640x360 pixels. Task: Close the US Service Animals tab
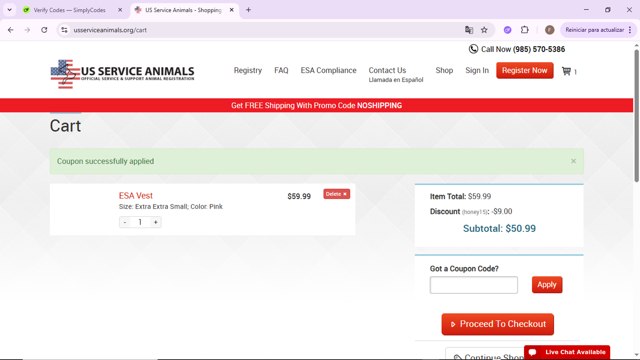231,10
